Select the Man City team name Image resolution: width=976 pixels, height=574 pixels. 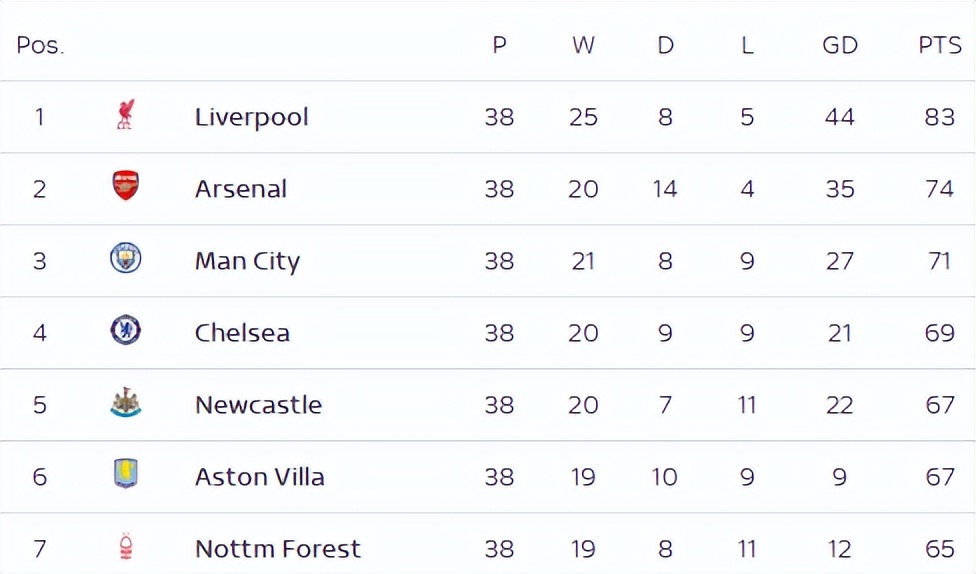[248, 261]
